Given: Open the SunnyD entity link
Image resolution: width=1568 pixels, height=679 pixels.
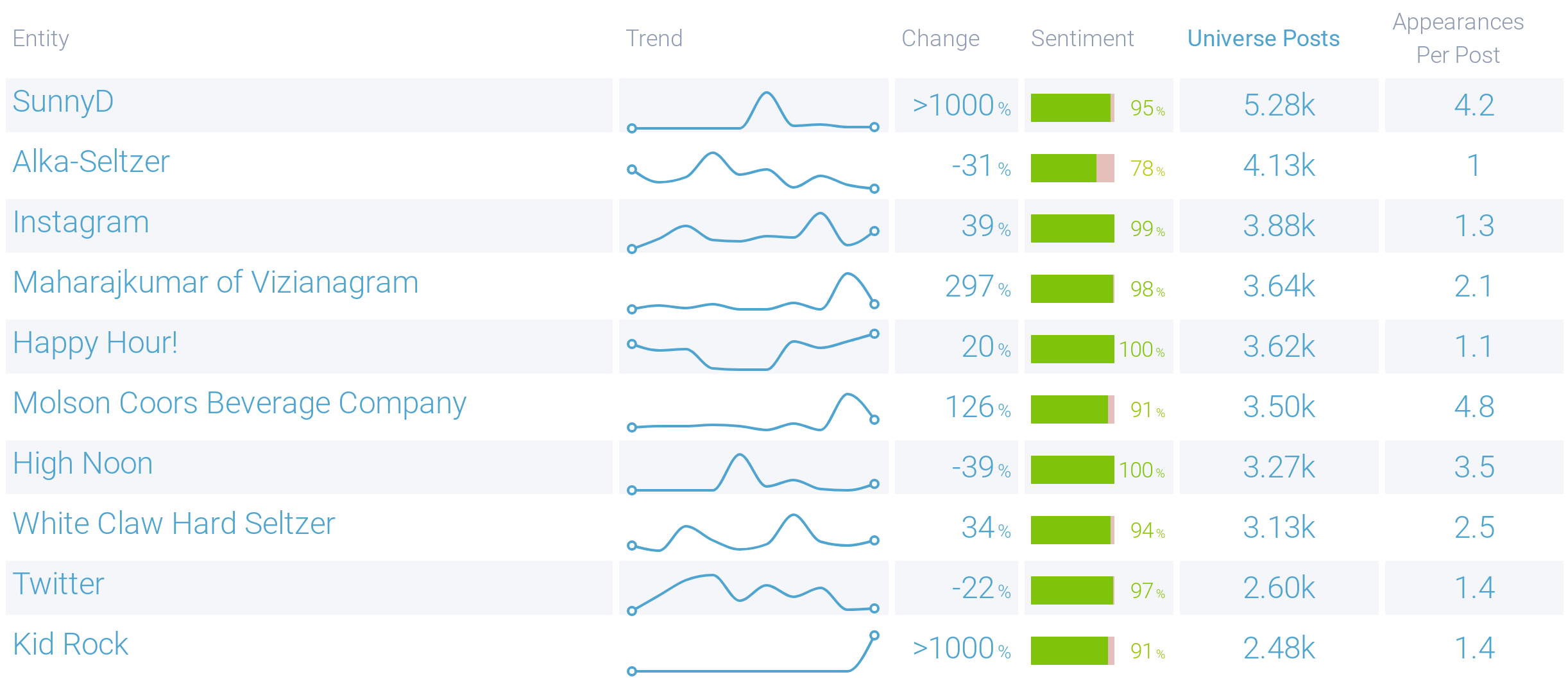Looking at the screenshot, I should pyautogui.click(x=63, y=102).
